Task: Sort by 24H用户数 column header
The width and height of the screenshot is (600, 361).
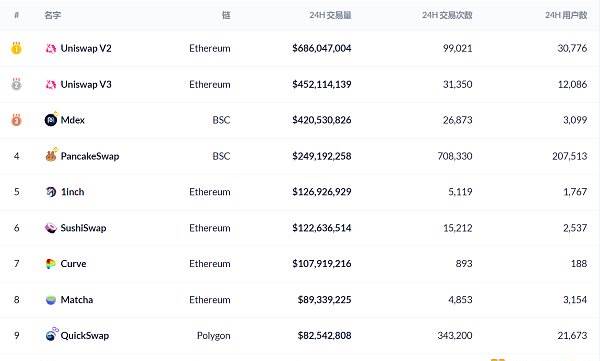Action: coord(566,15)
